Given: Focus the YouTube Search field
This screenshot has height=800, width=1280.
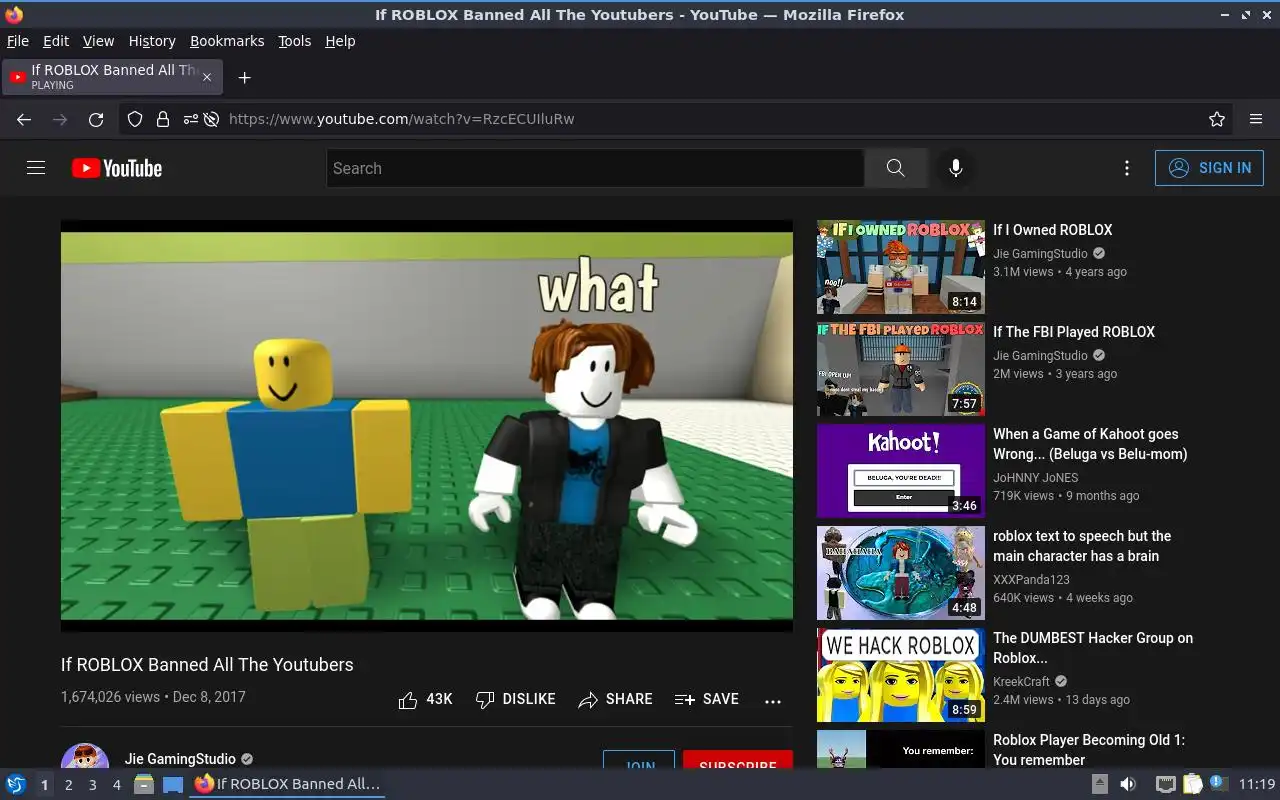Looking at the screenshot, I should coord(596,168).
